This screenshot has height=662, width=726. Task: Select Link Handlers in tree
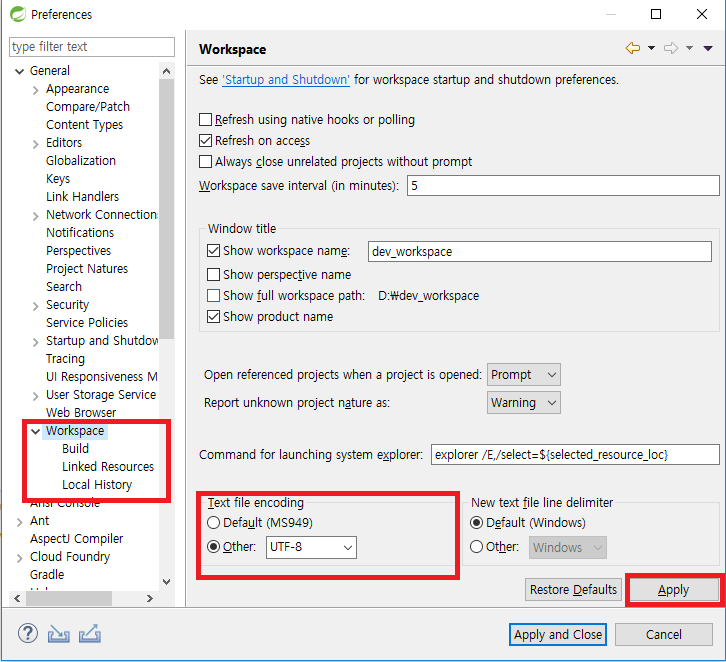point(82,197)
